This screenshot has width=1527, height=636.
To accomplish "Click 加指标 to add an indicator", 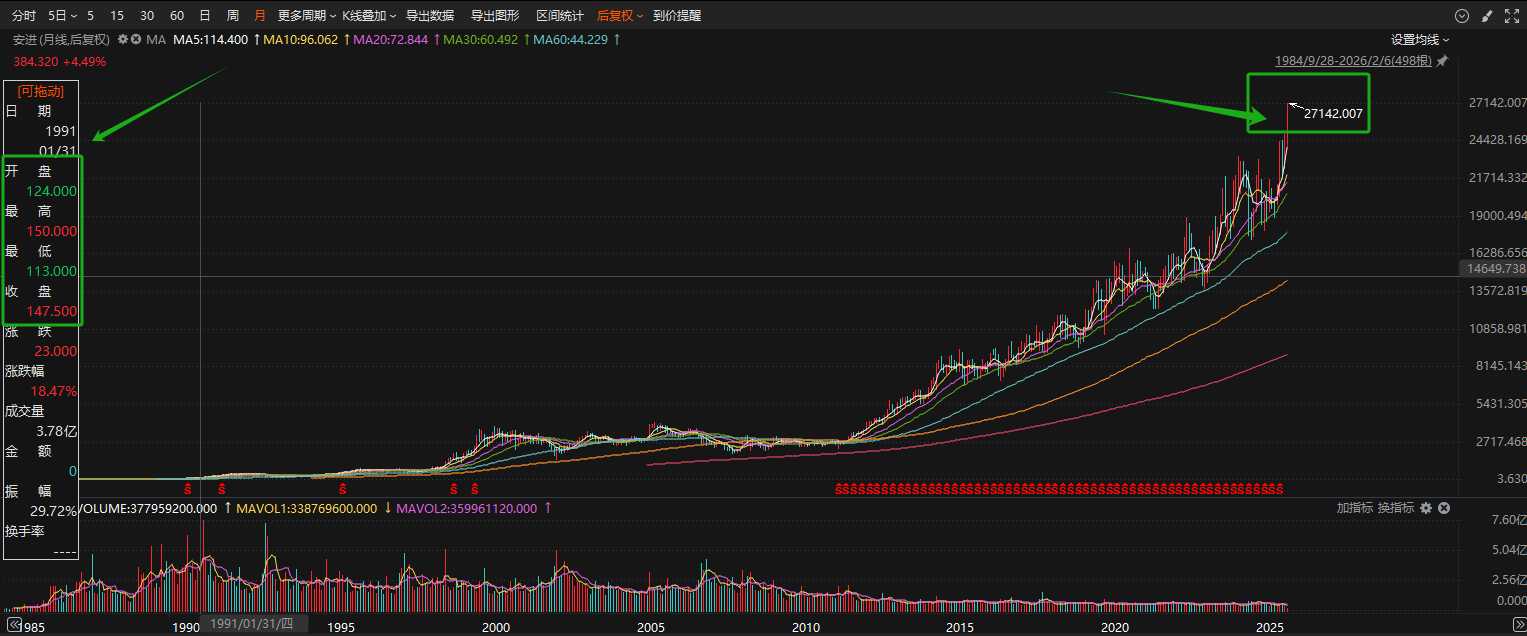I will [1355, 508].
